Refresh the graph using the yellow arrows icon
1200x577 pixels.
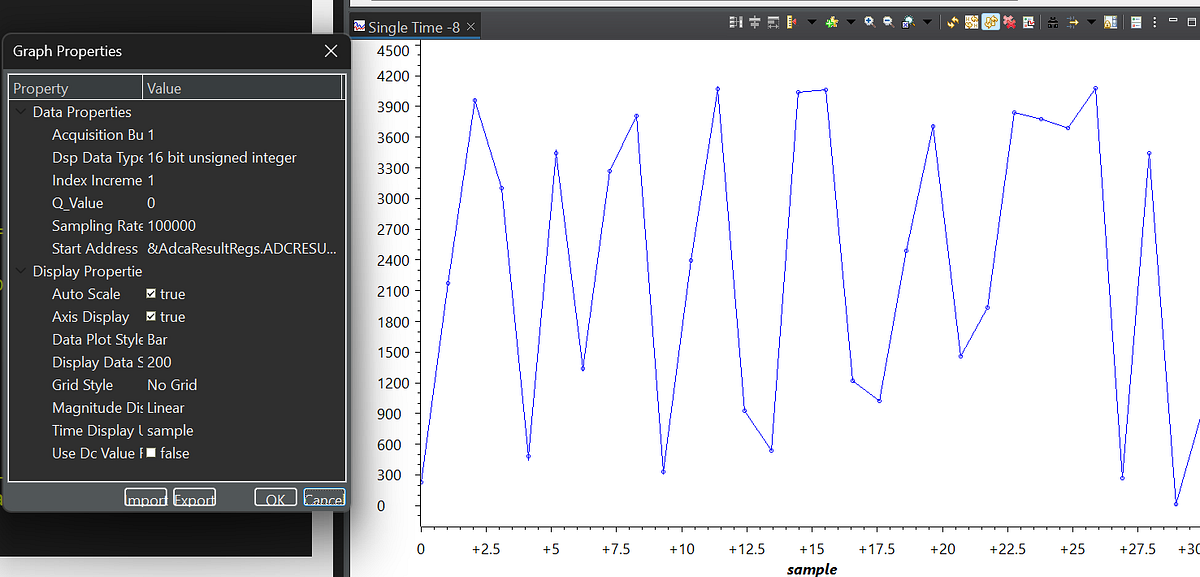point(952,22)
